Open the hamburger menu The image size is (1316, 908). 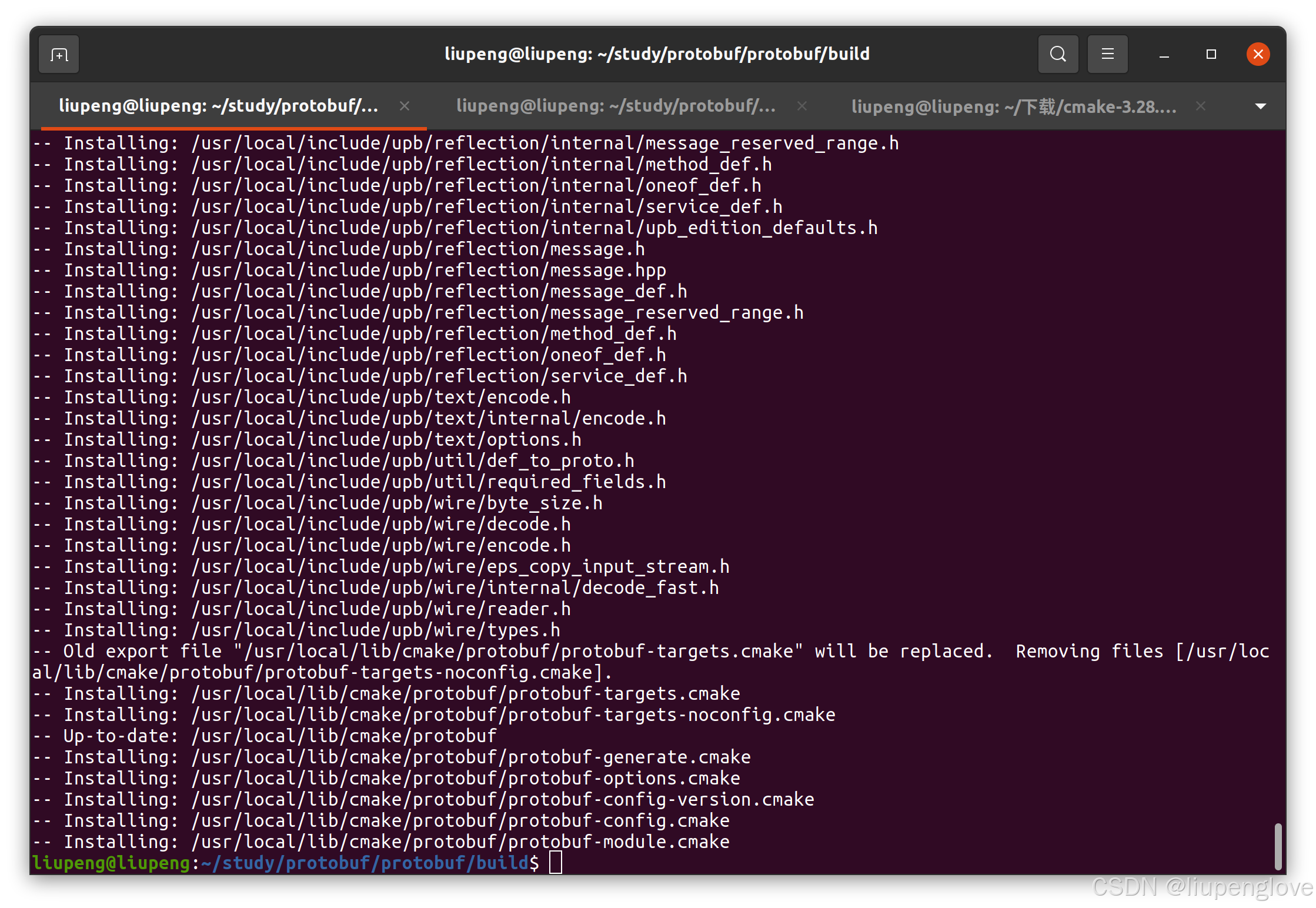tap(1107, 54)
